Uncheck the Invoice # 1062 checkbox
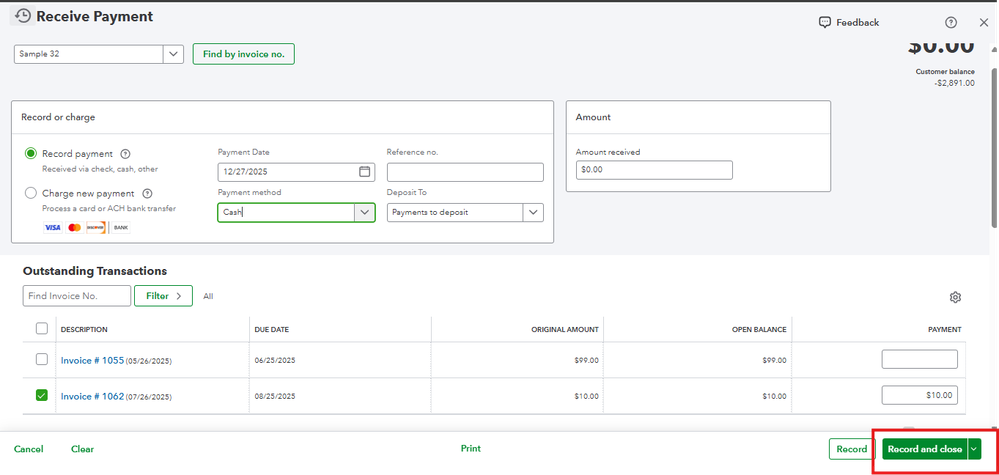 [41, 395]
